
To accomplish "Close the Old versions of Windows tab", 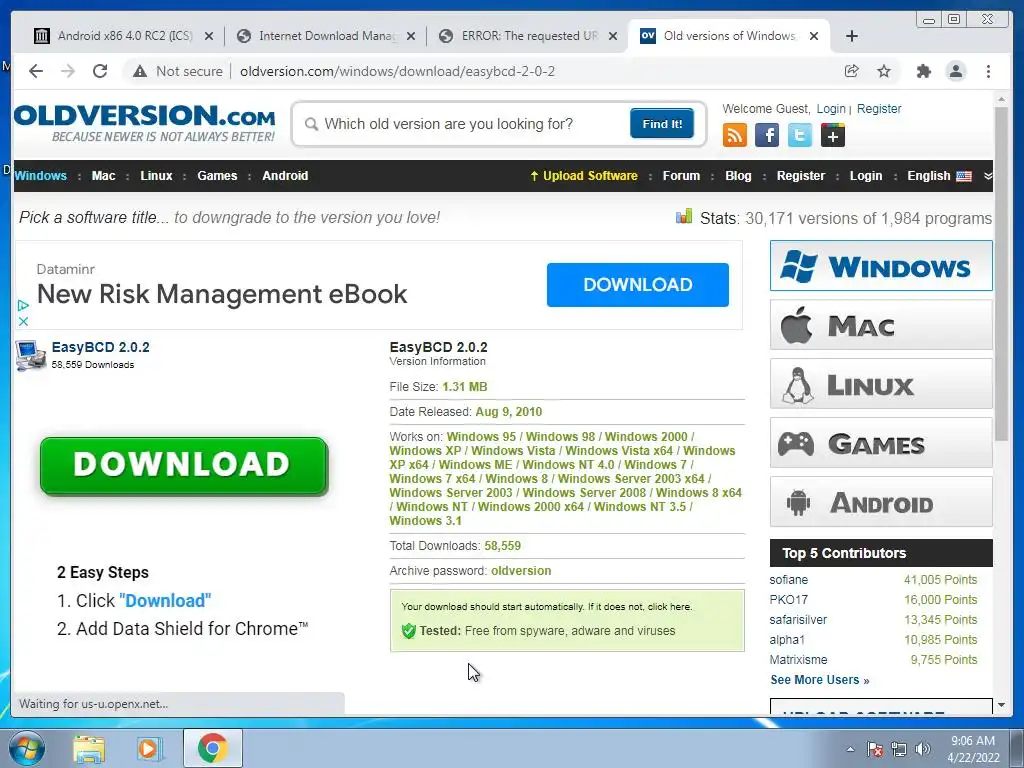I will [x=814, y=37].
